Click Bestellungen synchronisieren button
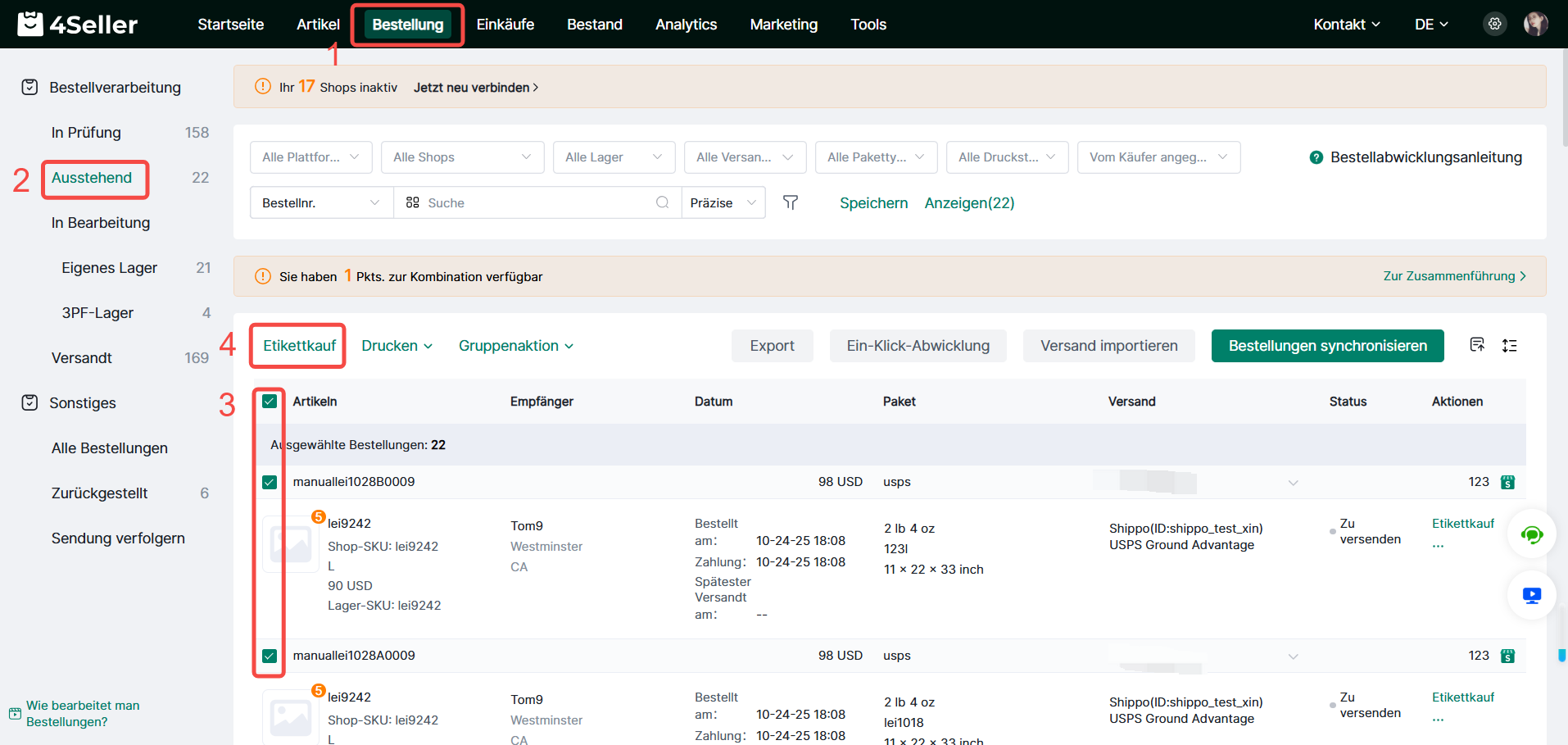This screenshot has height=745, width=1568. click(x=1327, y=346)
